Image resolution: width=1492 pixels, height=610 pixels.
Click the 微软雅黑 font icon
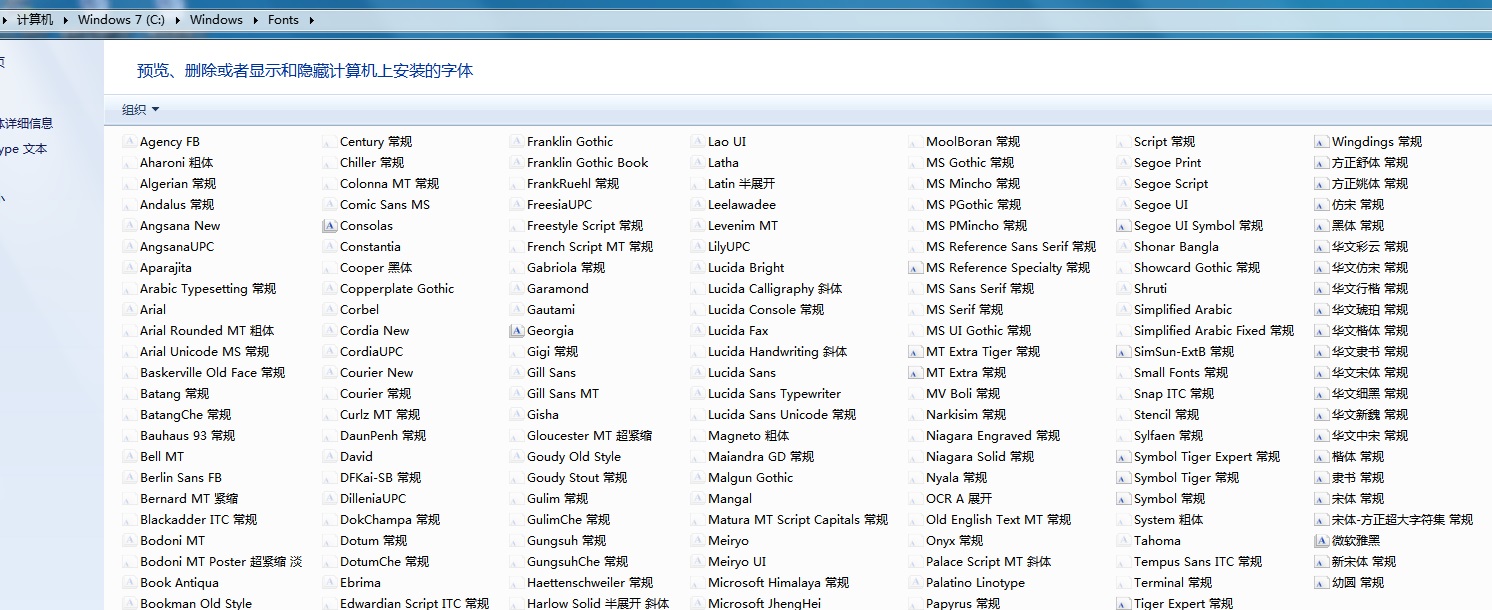1321,541
